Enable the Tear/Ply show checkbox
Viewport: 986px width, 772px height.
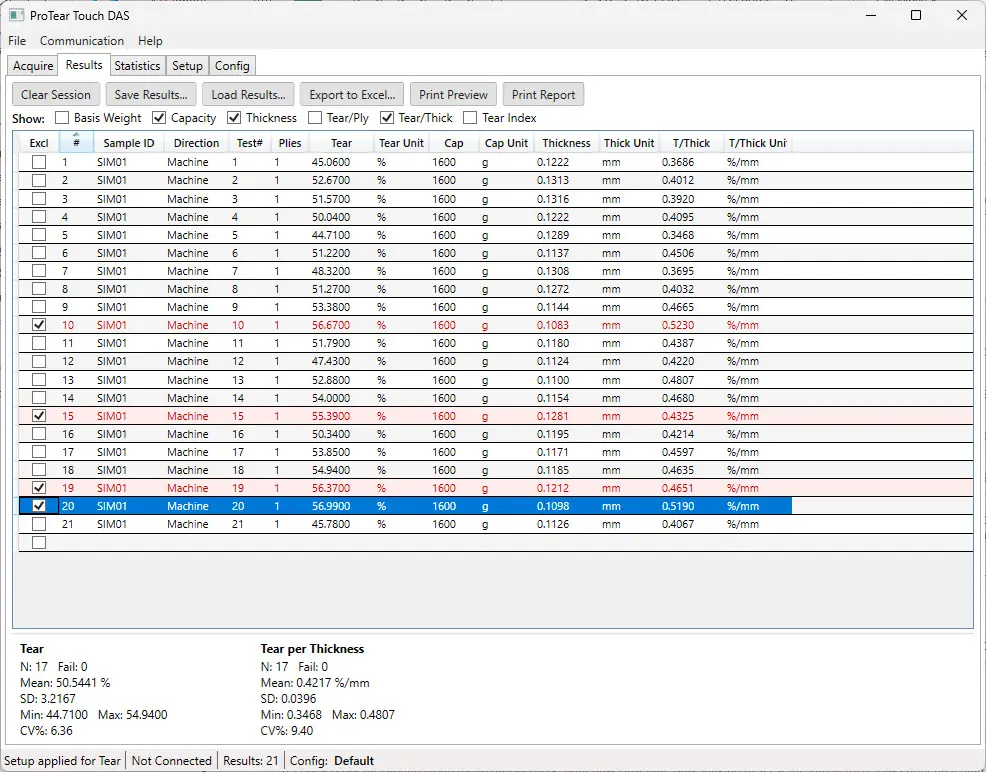(x=315, y=118)
